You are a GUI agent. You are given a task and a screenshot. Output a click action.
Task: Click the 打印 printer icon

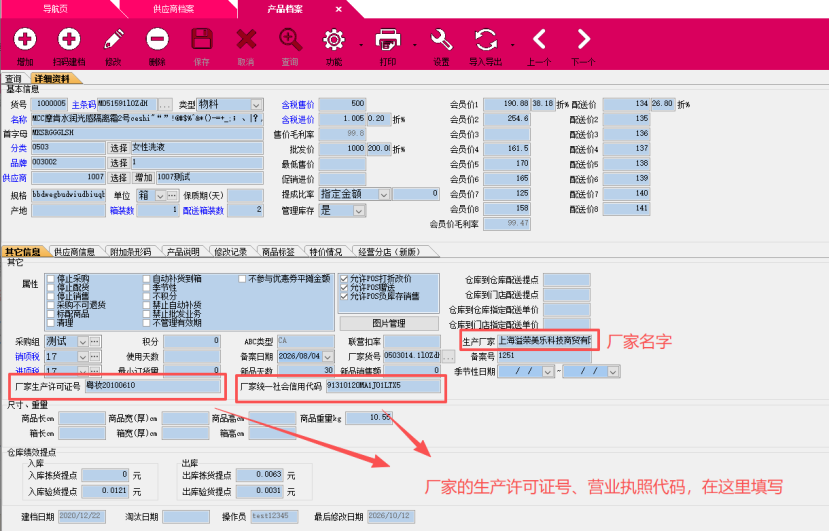(388, 39)
